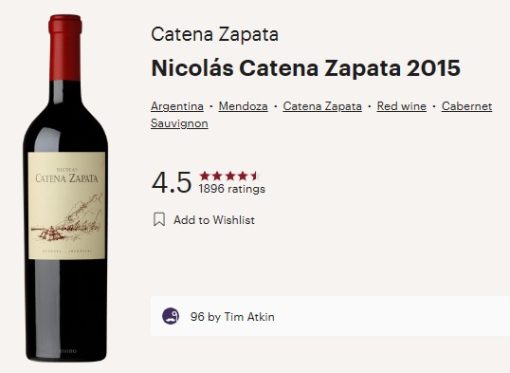Select the Red wine category link

[401, 106]
